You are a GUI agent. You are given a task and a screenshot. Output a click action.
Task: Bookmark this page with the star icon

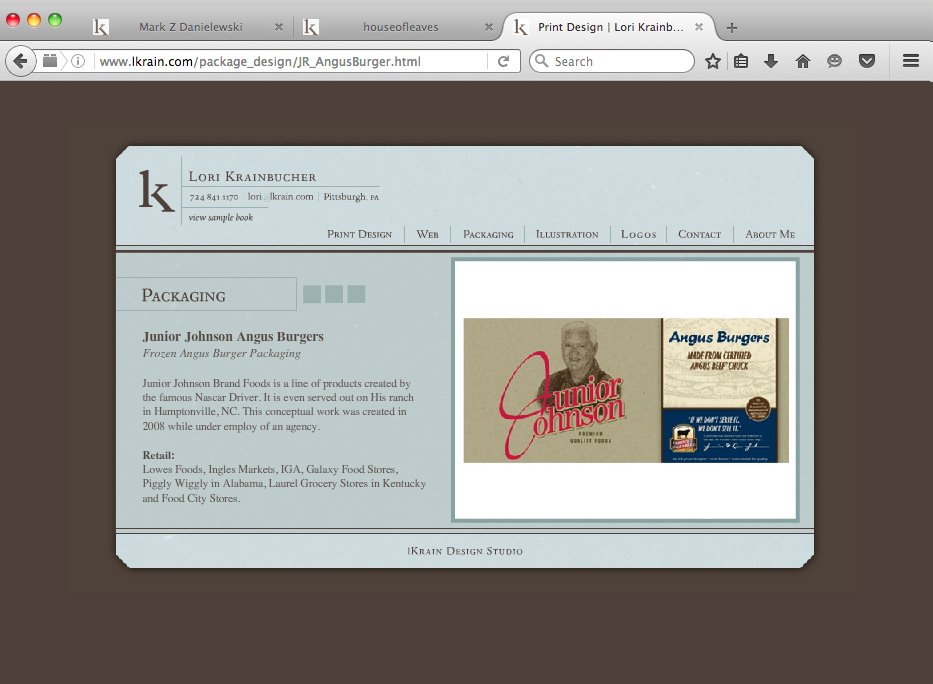[712, 61]
